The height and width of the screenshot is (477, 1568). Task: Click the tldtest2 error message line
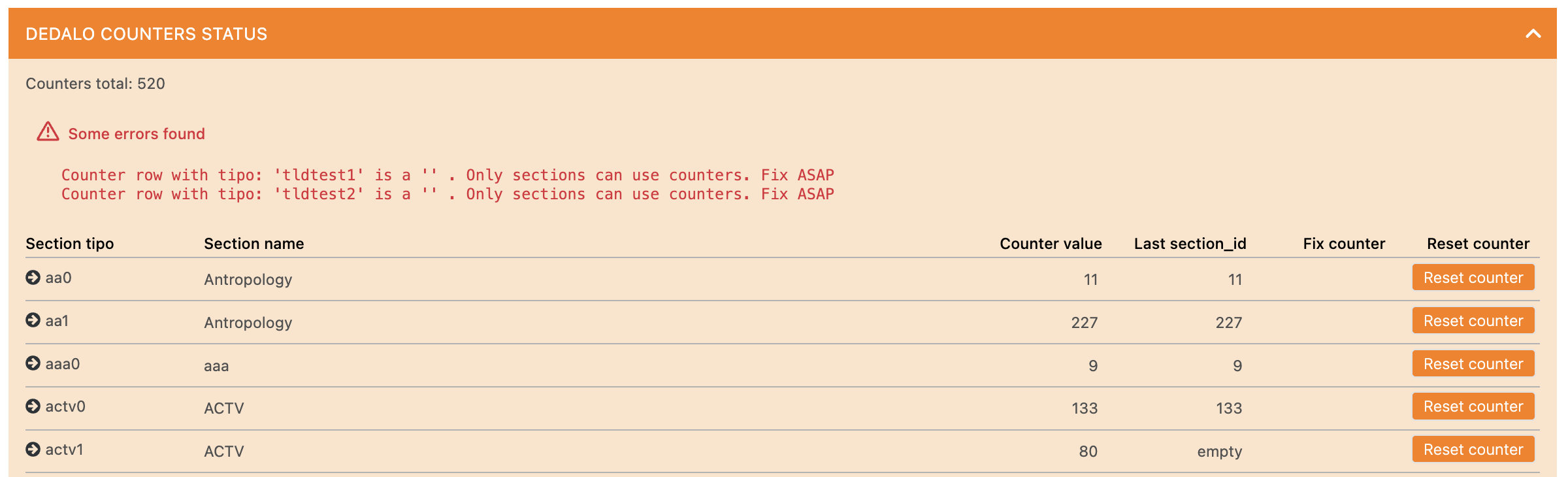pyautogui.click(x=448, y=193)
